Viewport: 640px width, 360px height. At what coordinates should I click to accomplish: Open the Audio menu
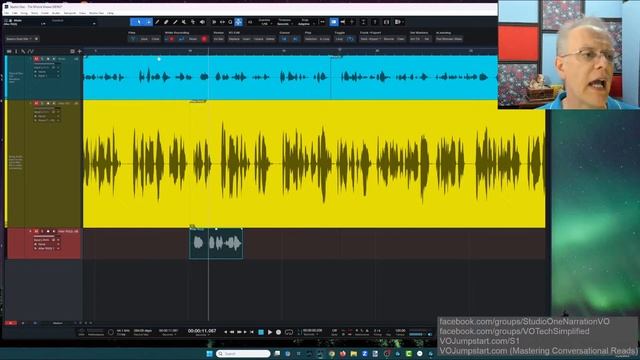click(x=56, y=13)
